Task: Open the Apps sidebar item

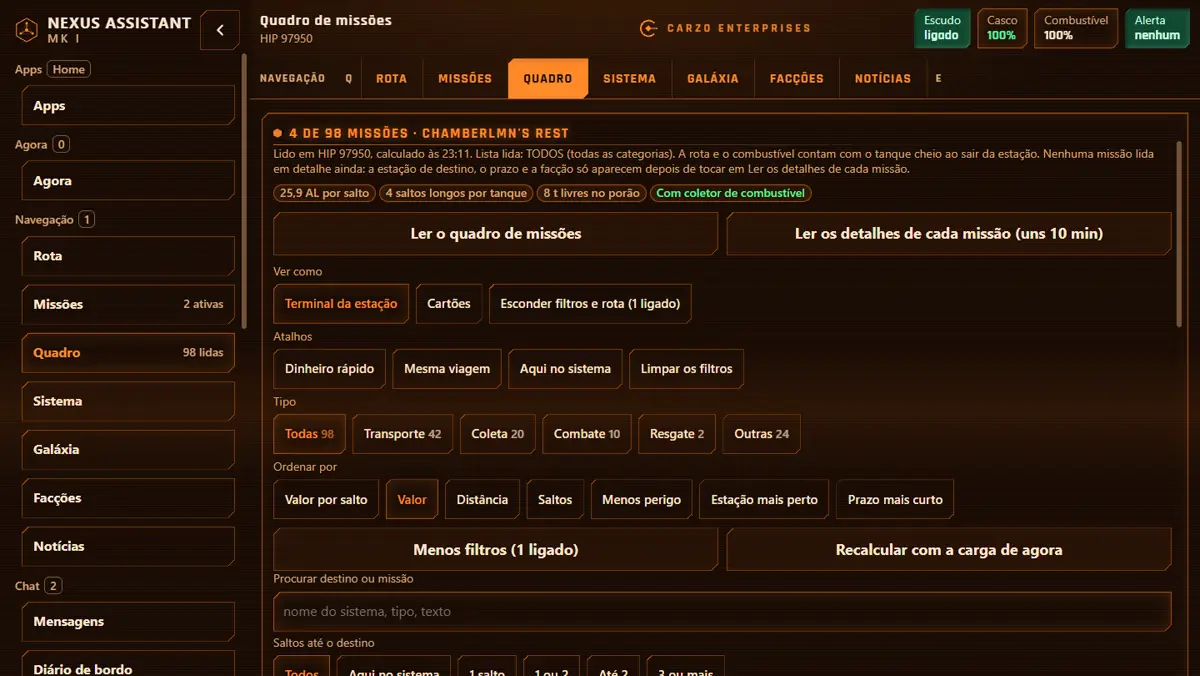Action: pyautogui.click(x=128, y=106)
